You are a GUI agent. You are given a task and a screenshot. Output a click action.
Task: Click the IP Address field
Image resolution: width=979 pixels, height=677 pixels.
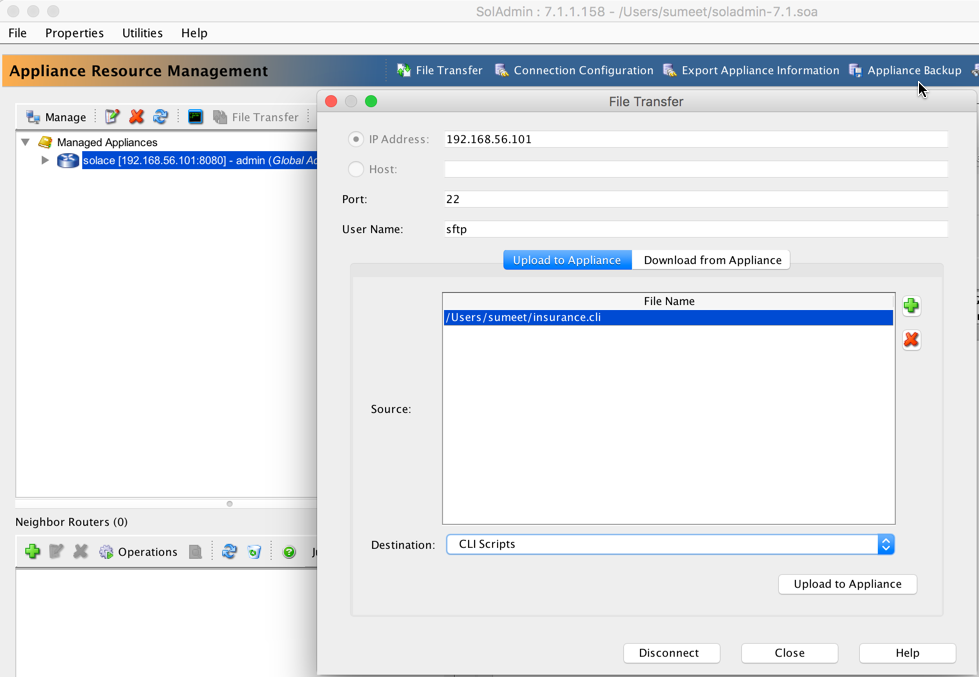point(696,139)
